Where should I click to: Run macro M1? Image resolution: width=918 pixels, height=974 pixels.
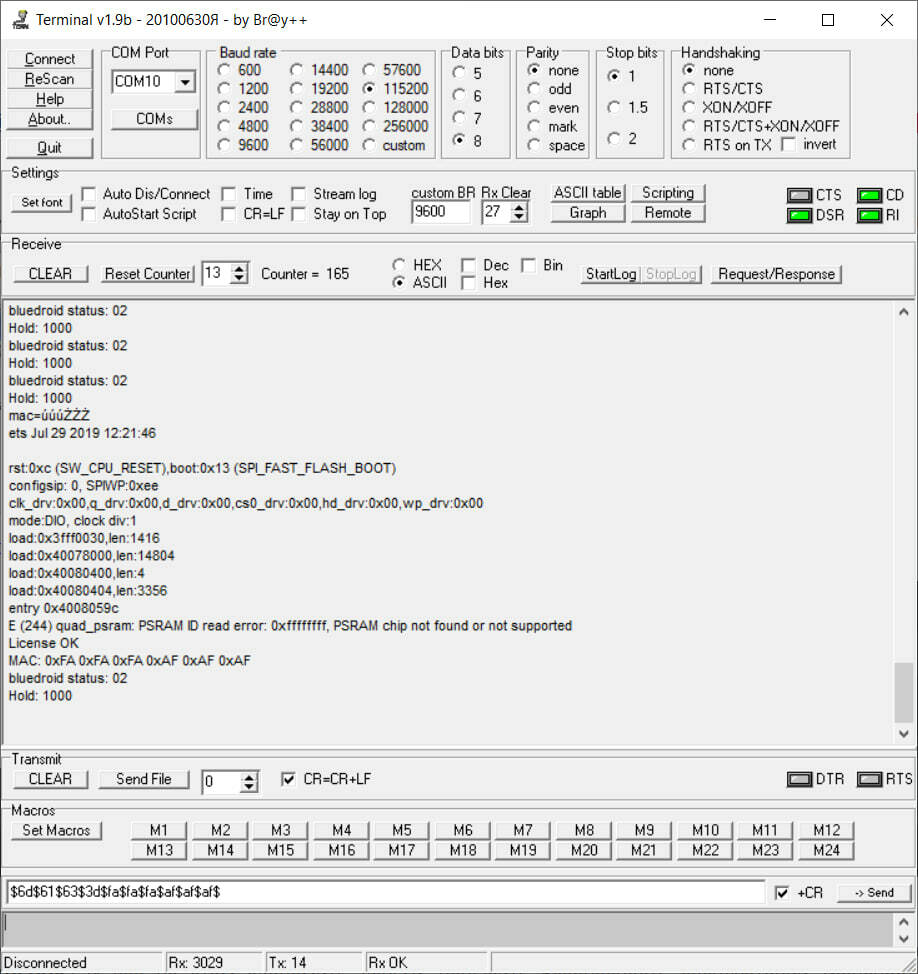[159, 831]
